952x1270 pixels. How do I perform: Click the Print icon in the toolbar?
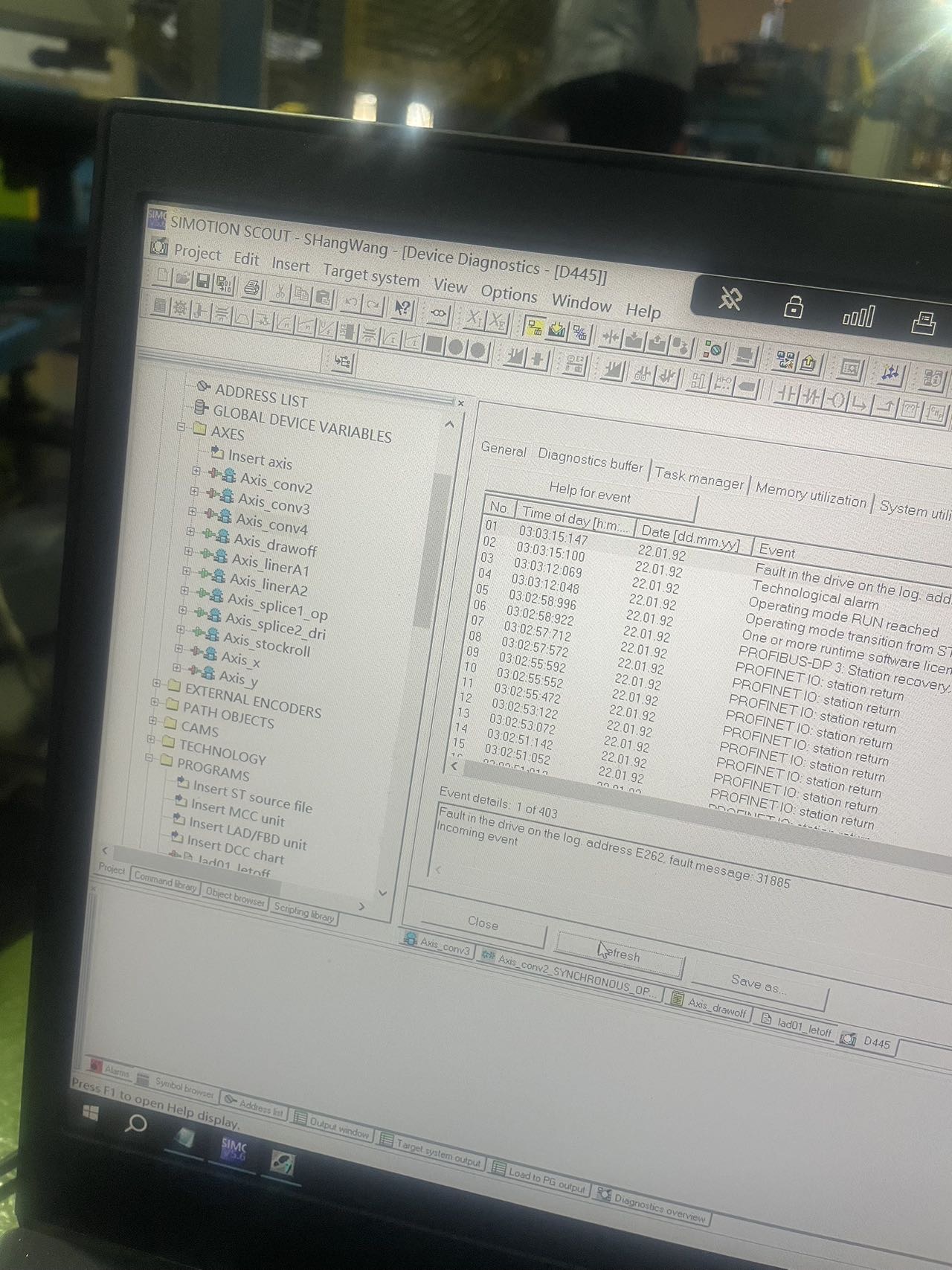(252, 286)
